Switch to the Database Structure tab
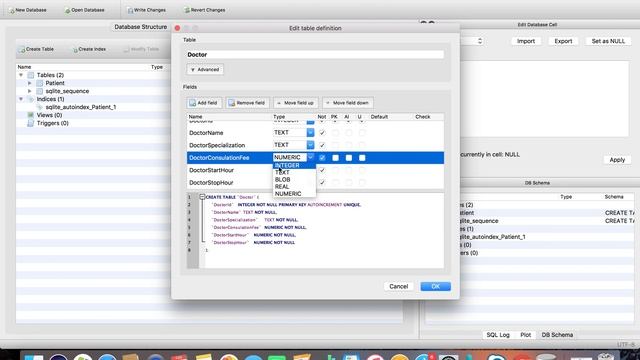 (x=140, y=27)
